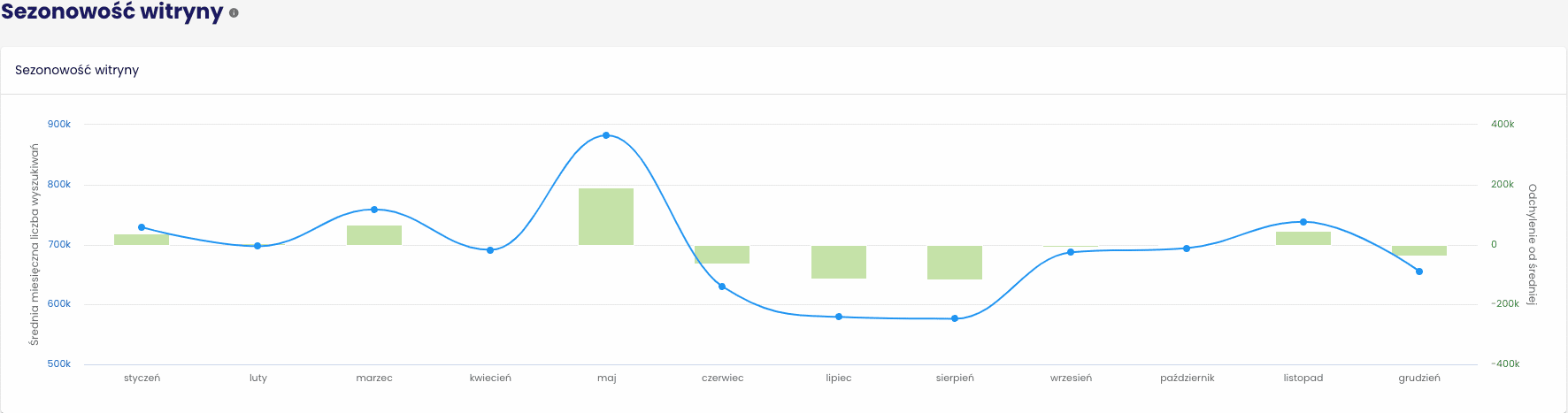Viewport: 1568px width, 413px height.
Task: Click the negative sierpień deviation bar
Action: [955, 263]
